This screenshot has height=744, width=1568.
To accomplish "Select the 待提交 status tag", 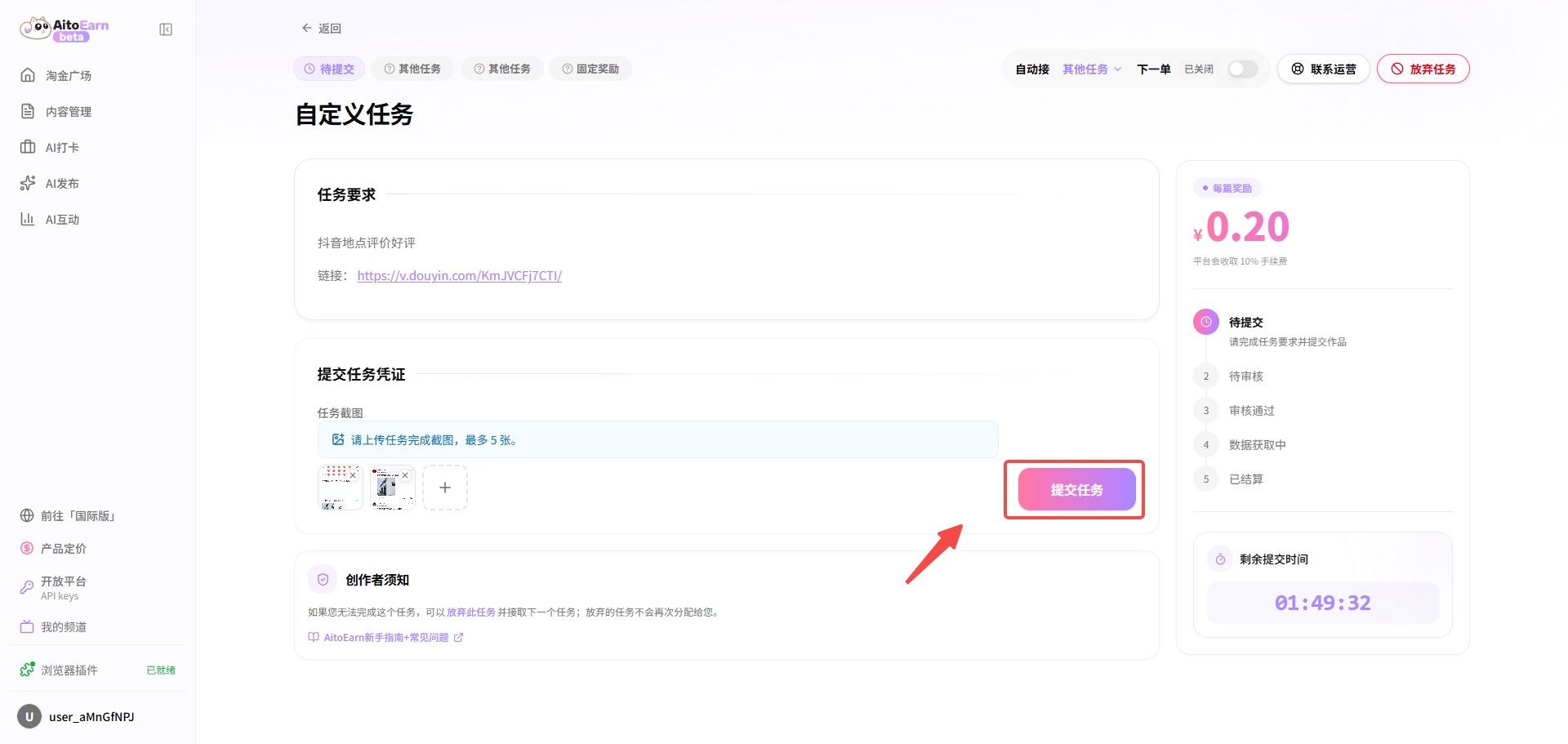I will (x=329, y=69).
